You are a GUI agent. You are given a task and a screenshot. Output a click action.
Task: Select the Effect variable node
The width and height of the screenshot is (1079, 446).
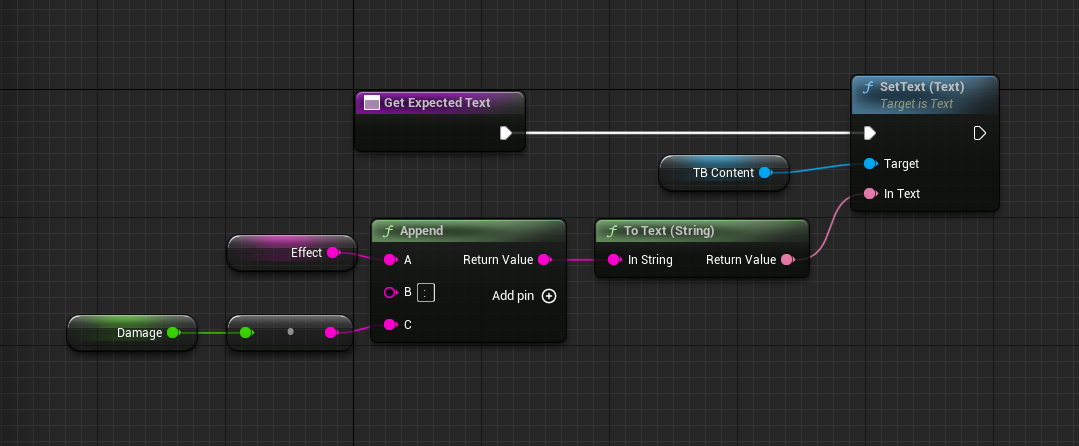click(292, 253)
